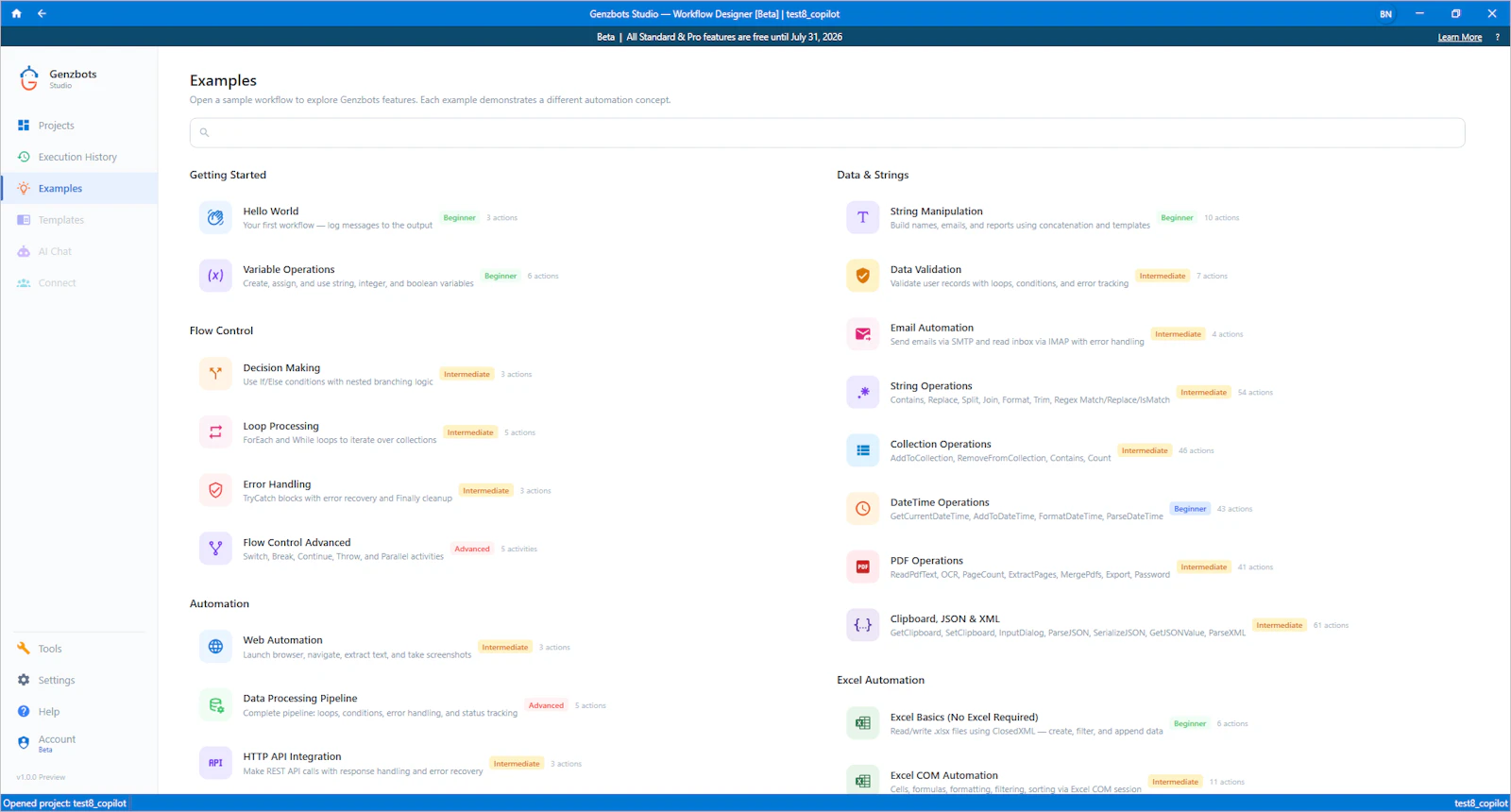Click the Genzbots Studio logo

point(29,78)
